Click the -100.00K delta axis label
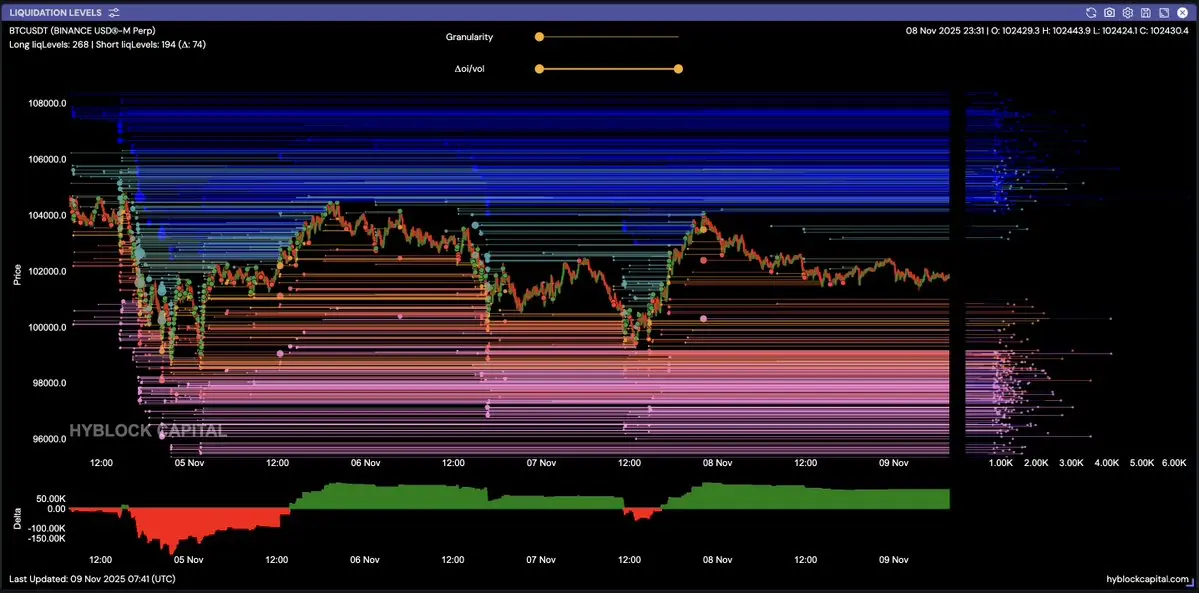This screenshot has width=1199, height=593. (49, 528)
